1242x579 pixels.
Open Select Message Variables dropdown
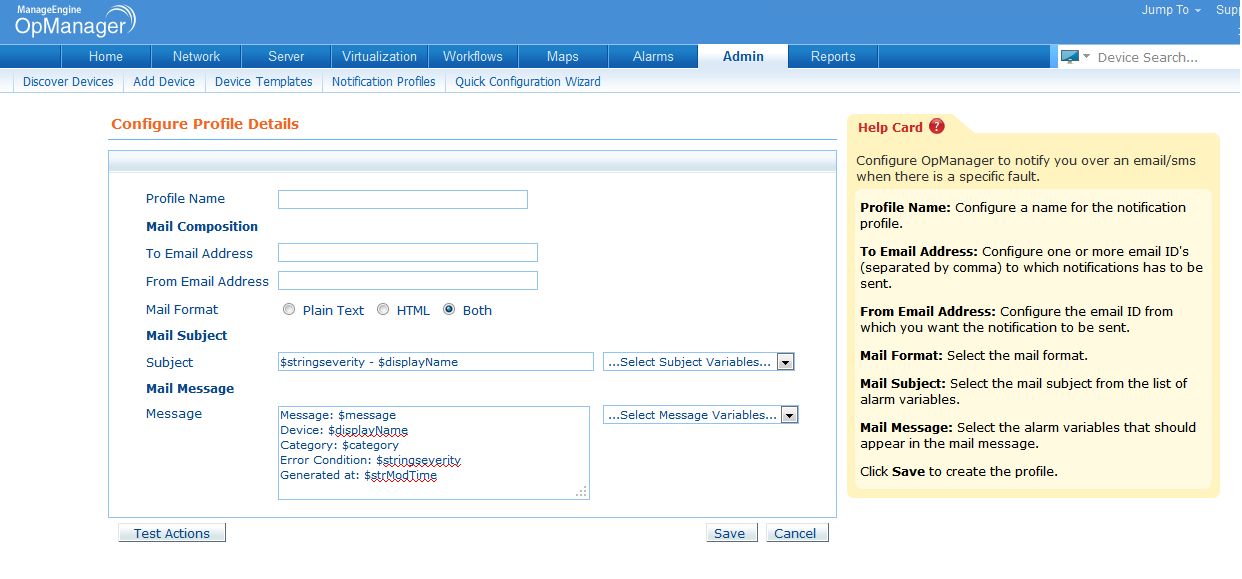tap(701, 414)
